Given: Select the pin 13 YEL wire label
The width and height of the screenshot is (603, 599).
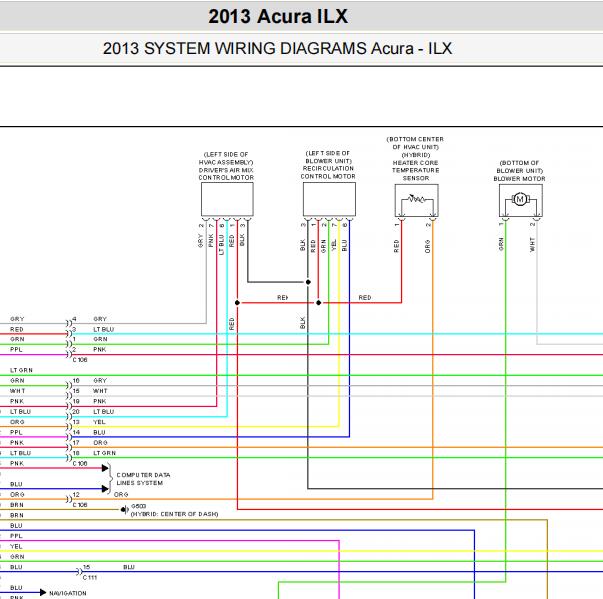Looking at the screenshot, I should tap(99, 422).
